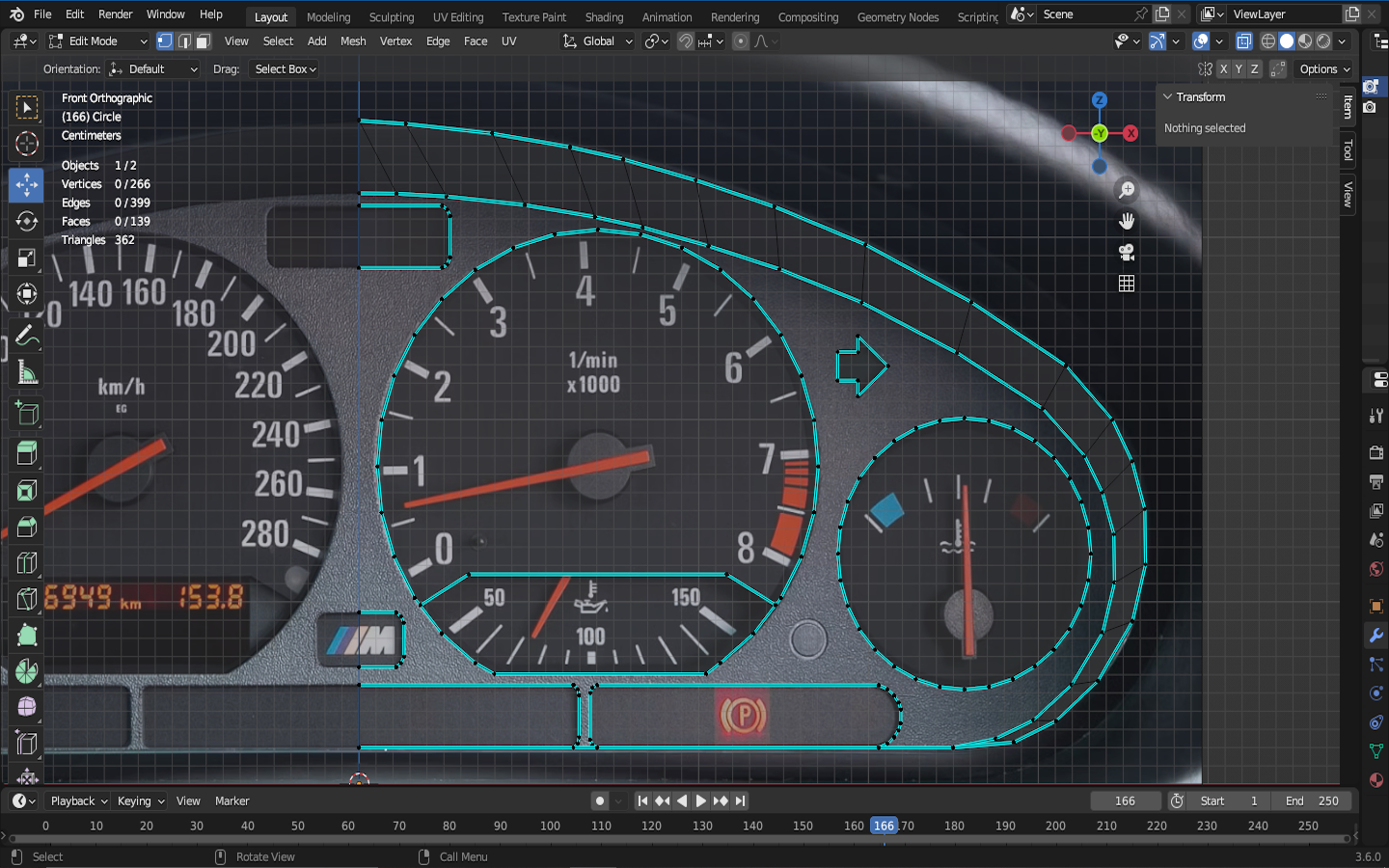Enable Y axis mesh mirror
Screen dimensions: 1389x868
click(1239, 69)
